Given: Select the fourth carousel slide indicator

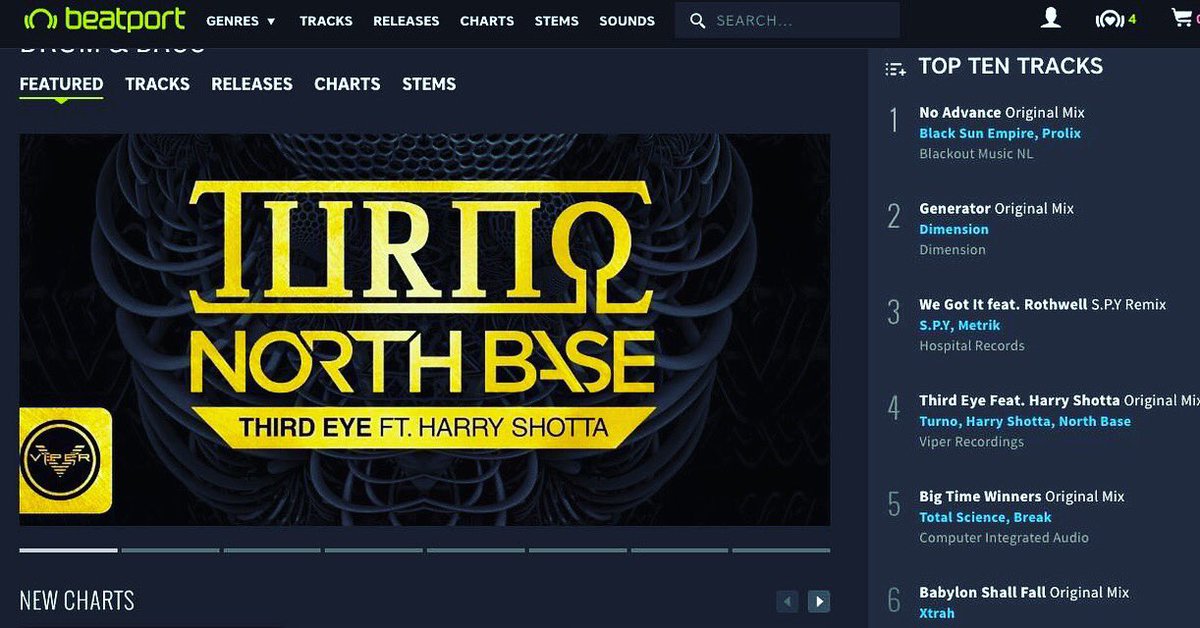Looking at the screenshot, I should point(373,550).
